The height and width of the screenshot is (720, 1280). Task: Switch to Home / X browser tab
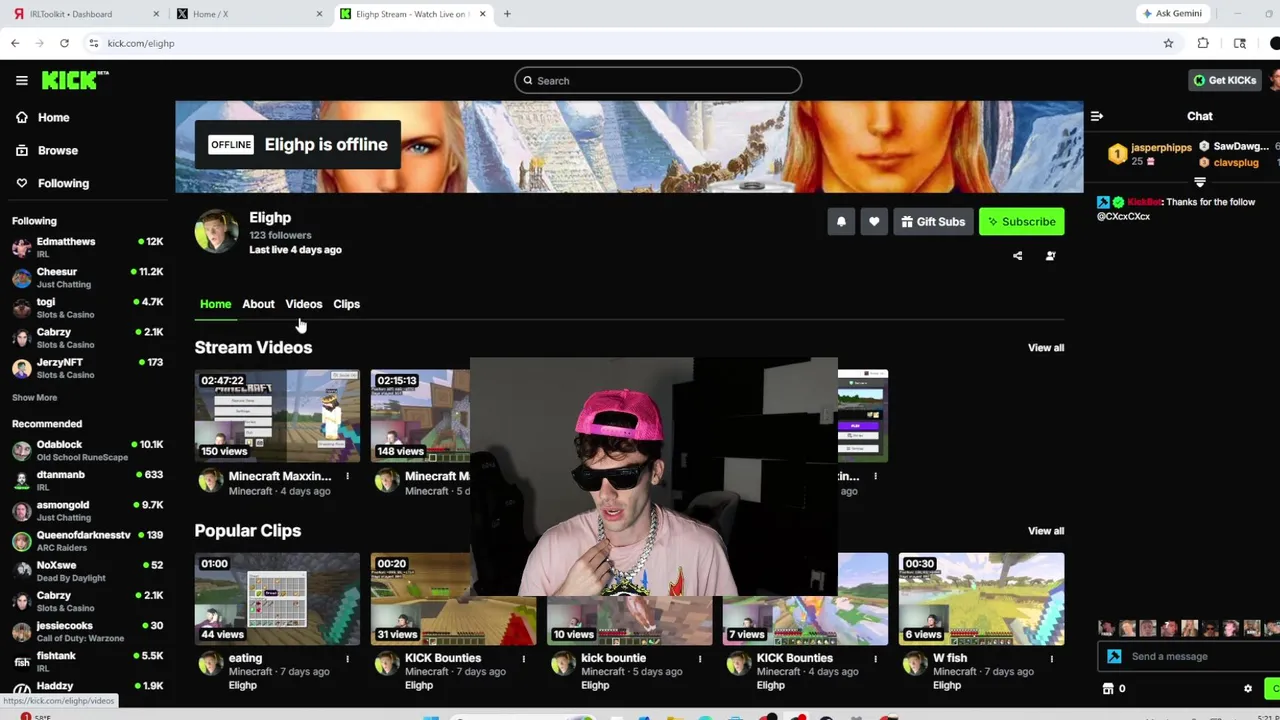[x=250, y=14]
